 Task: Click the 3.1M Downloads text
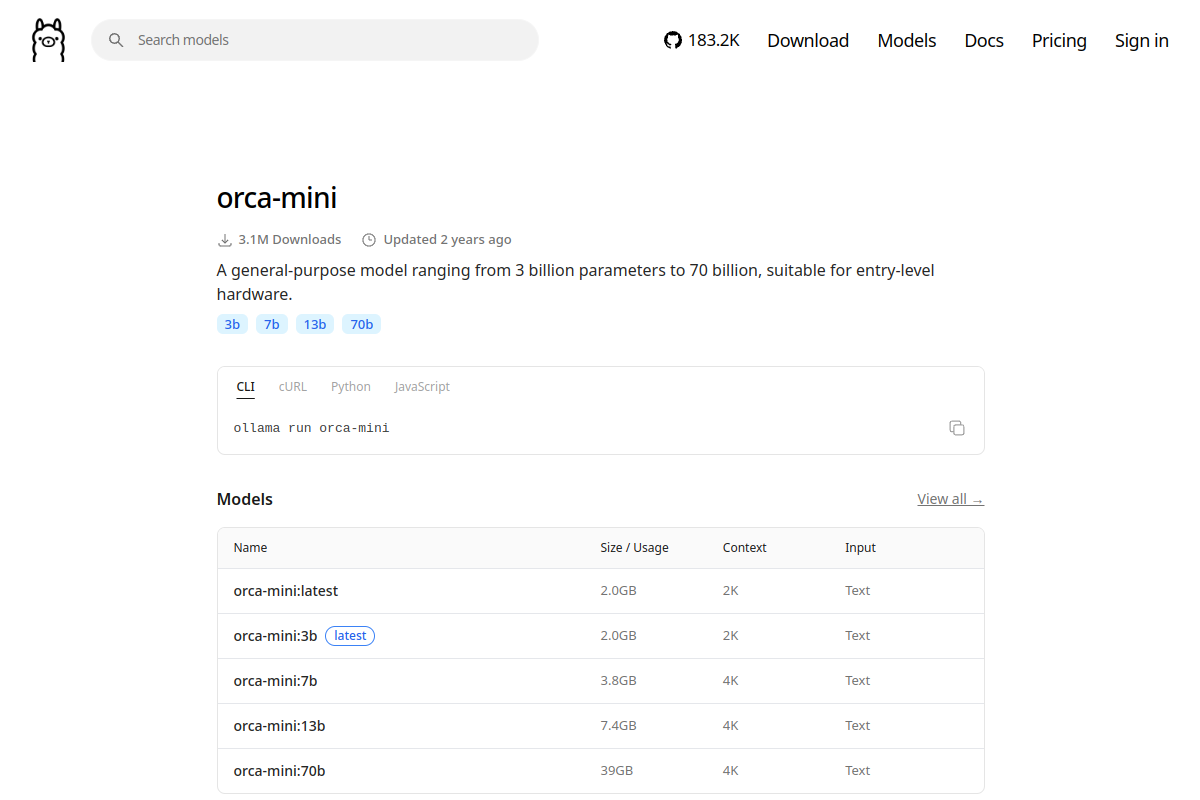pyautogui.click(x=290, y=240)
